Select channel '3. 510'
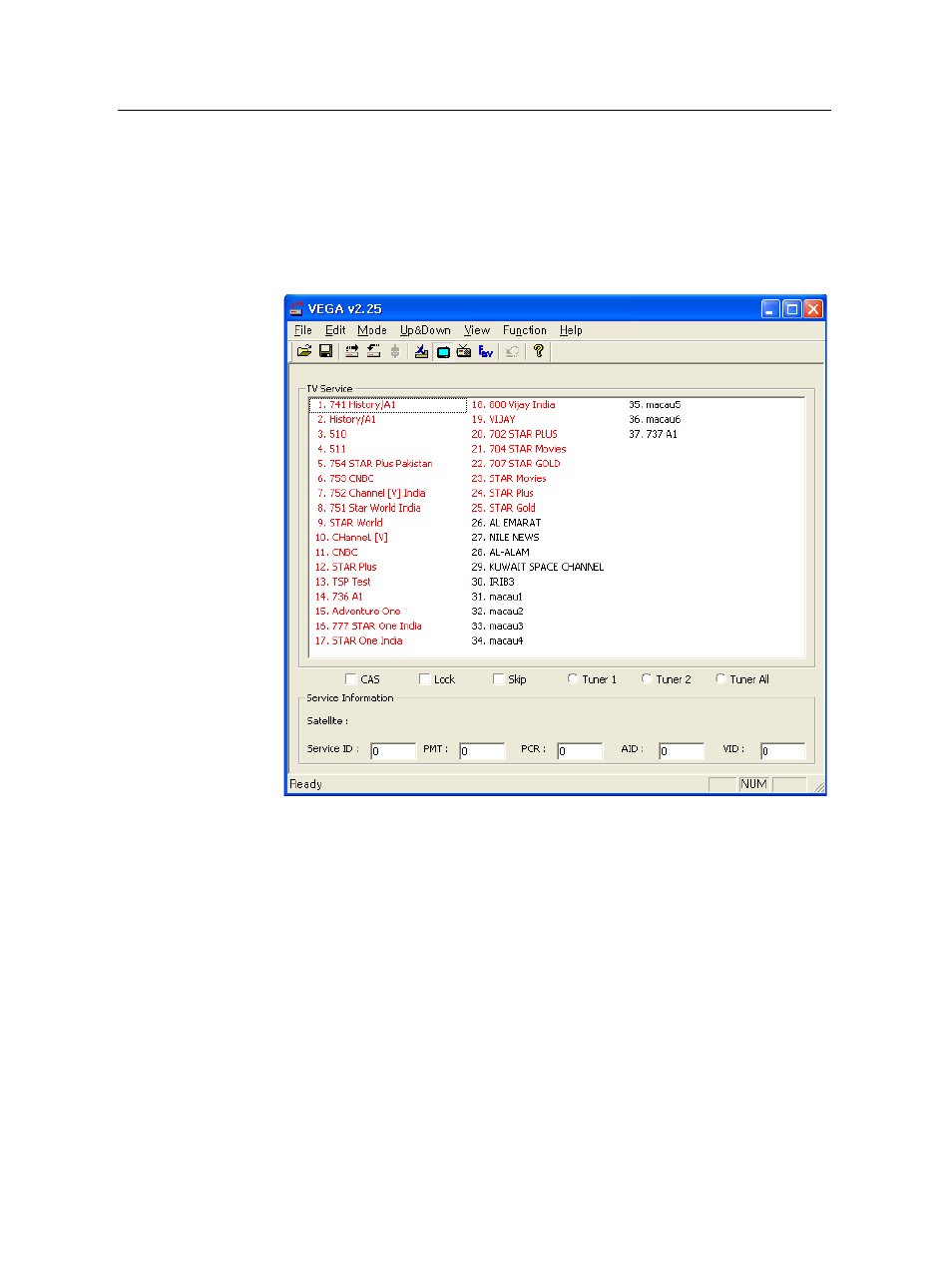952x1270 pixels. [x=332, y=435]
